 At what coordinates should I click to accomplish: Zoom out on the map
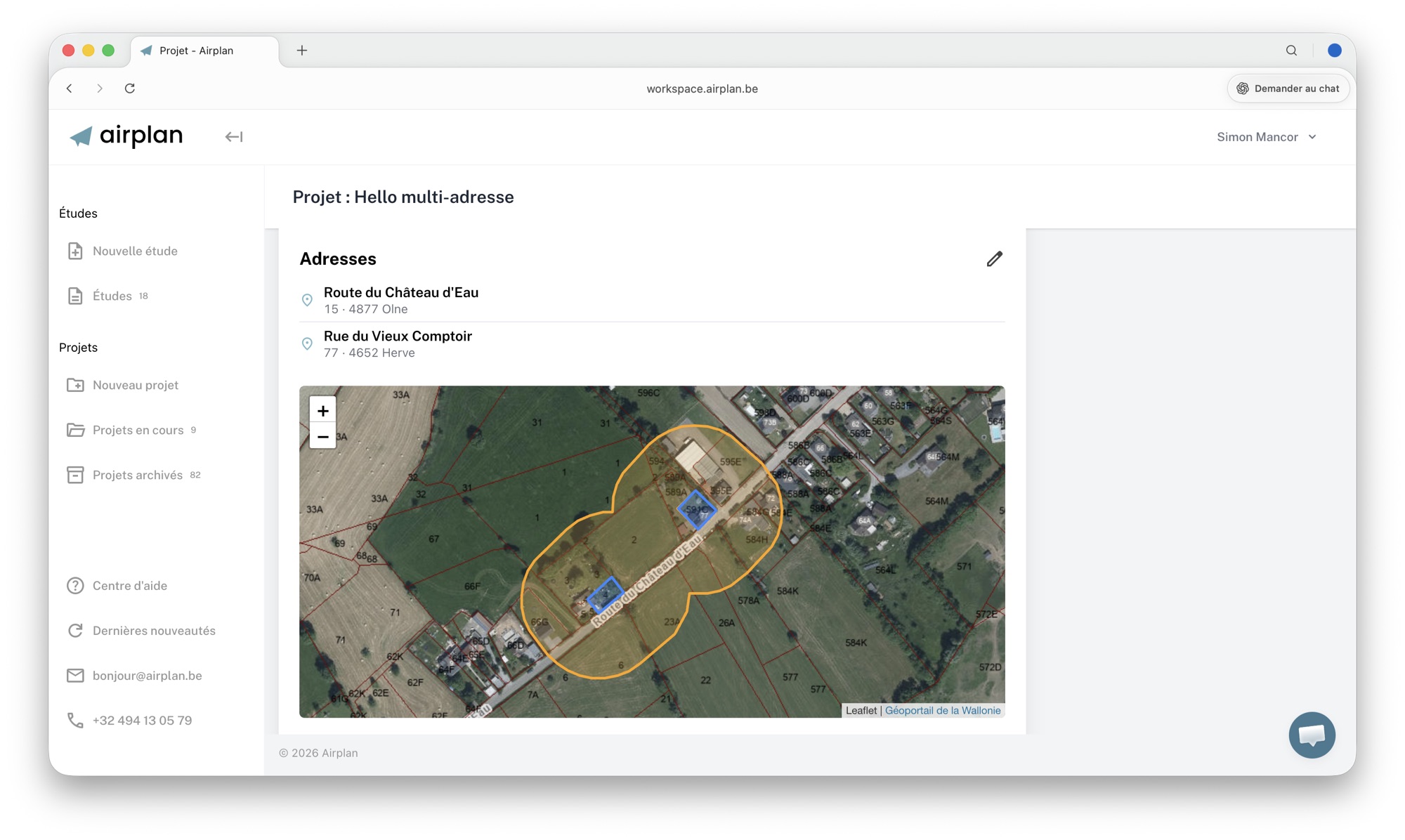coord(322,437)
